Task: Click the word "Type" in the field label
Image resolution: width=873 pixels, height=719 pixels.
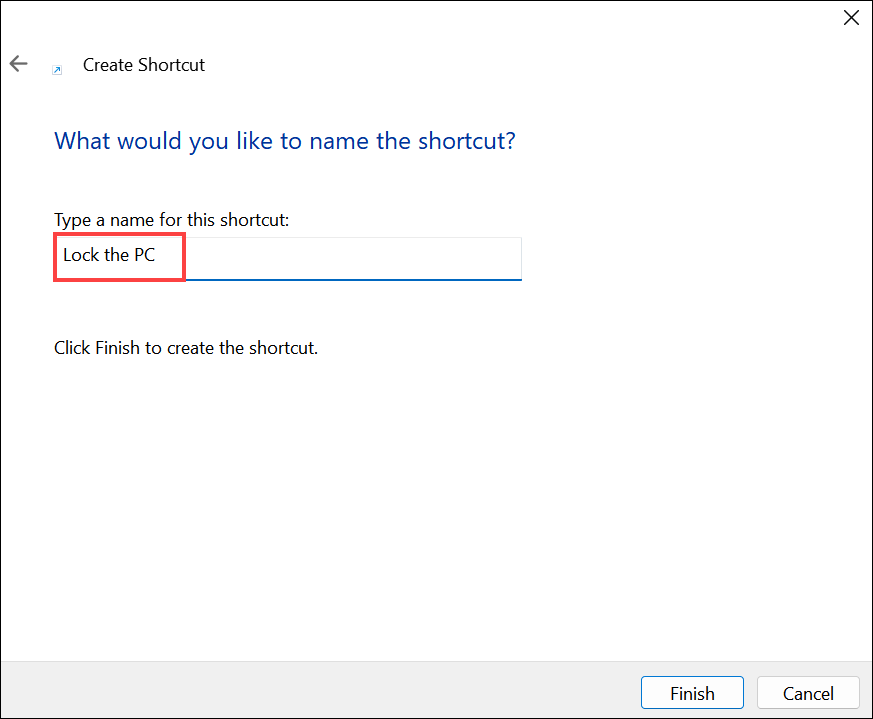Action: [x=72, y=218]
